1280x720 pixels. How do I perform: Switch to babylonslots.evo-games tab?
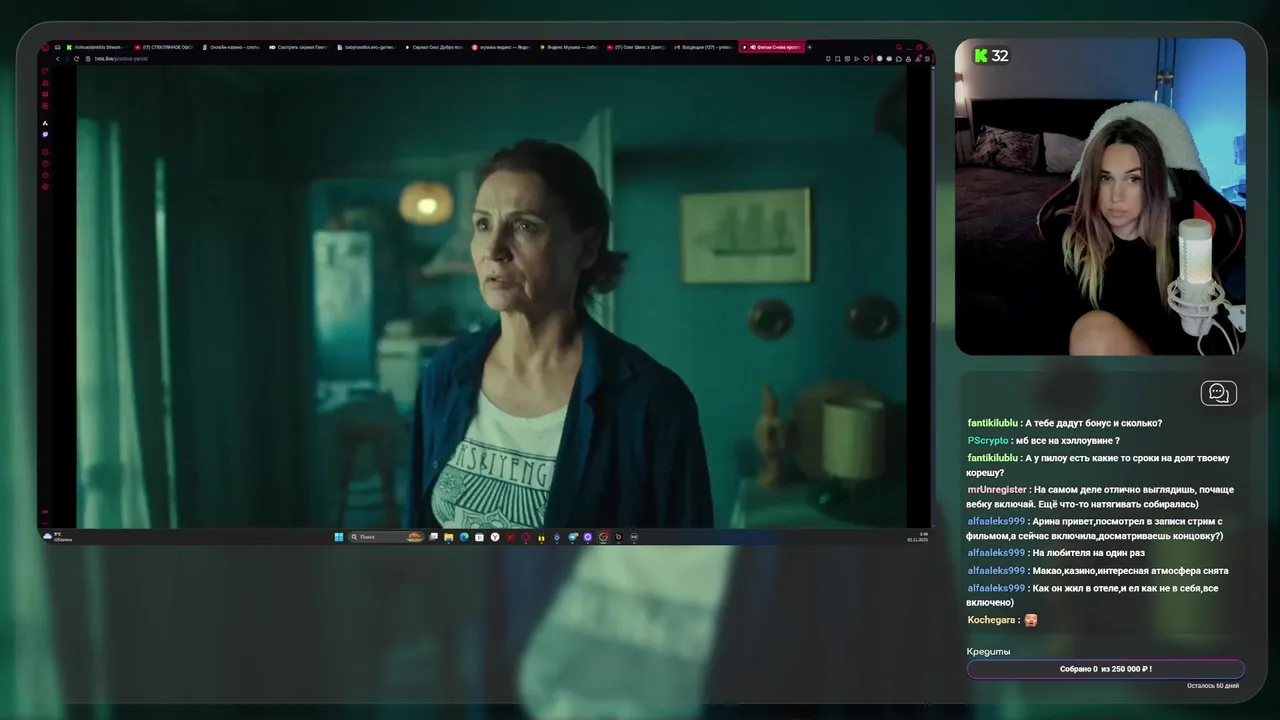(367, 47)
